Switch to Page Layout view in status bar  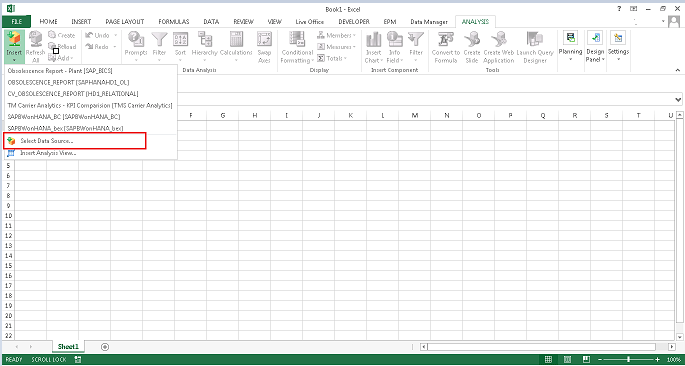coord(567,359)
